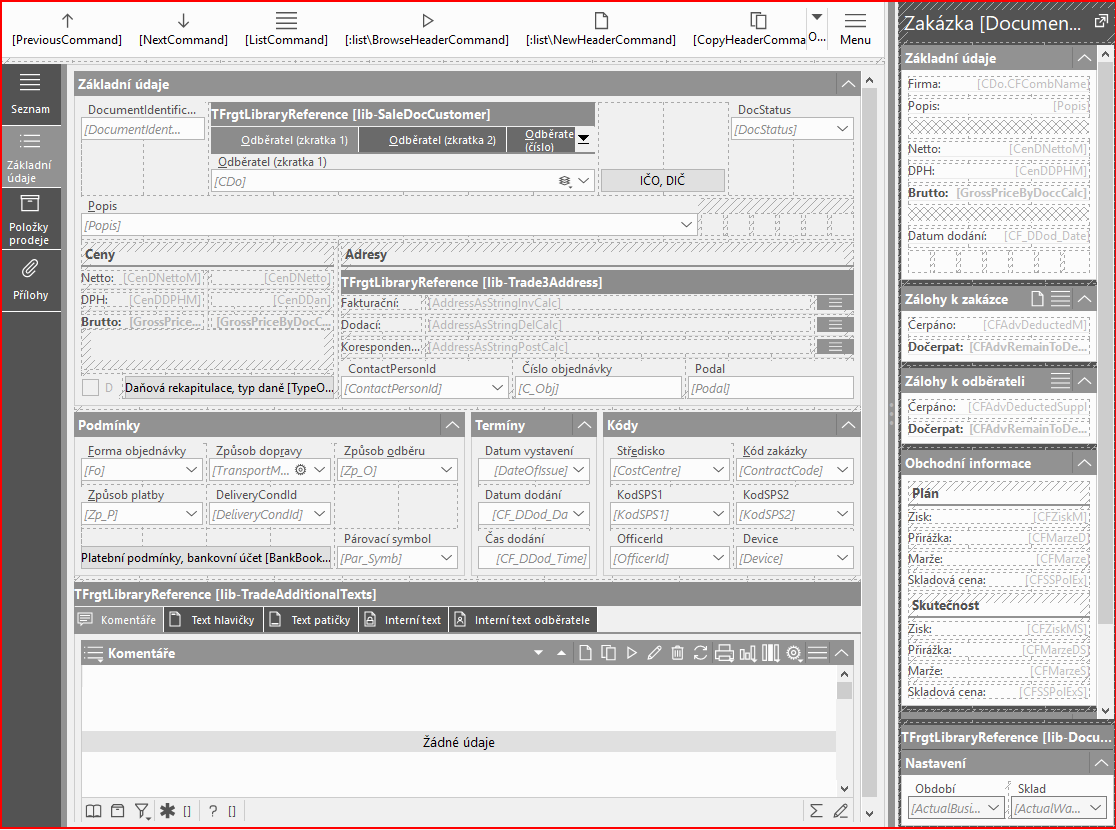Switch to the Text hlavičky tab
This screenshot has width=1116, height=830.
[213, 620]
